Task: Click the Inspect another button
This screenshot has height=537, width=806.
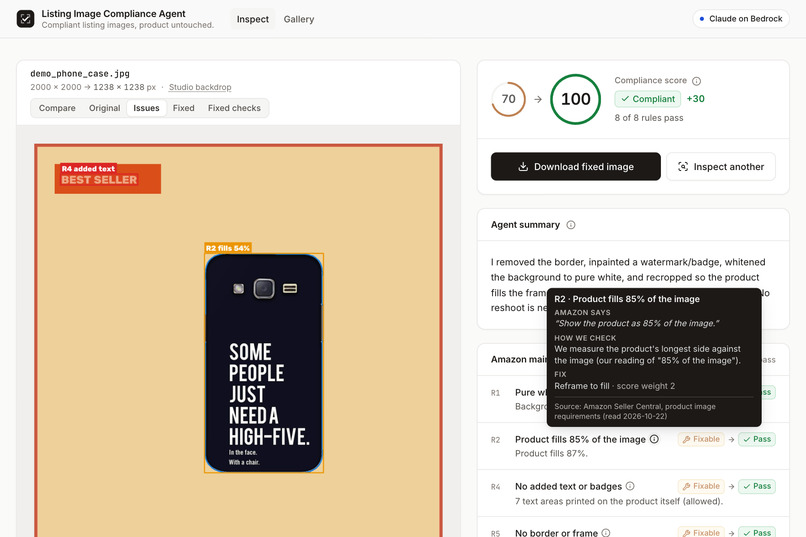Action: [x=721, y=166]
